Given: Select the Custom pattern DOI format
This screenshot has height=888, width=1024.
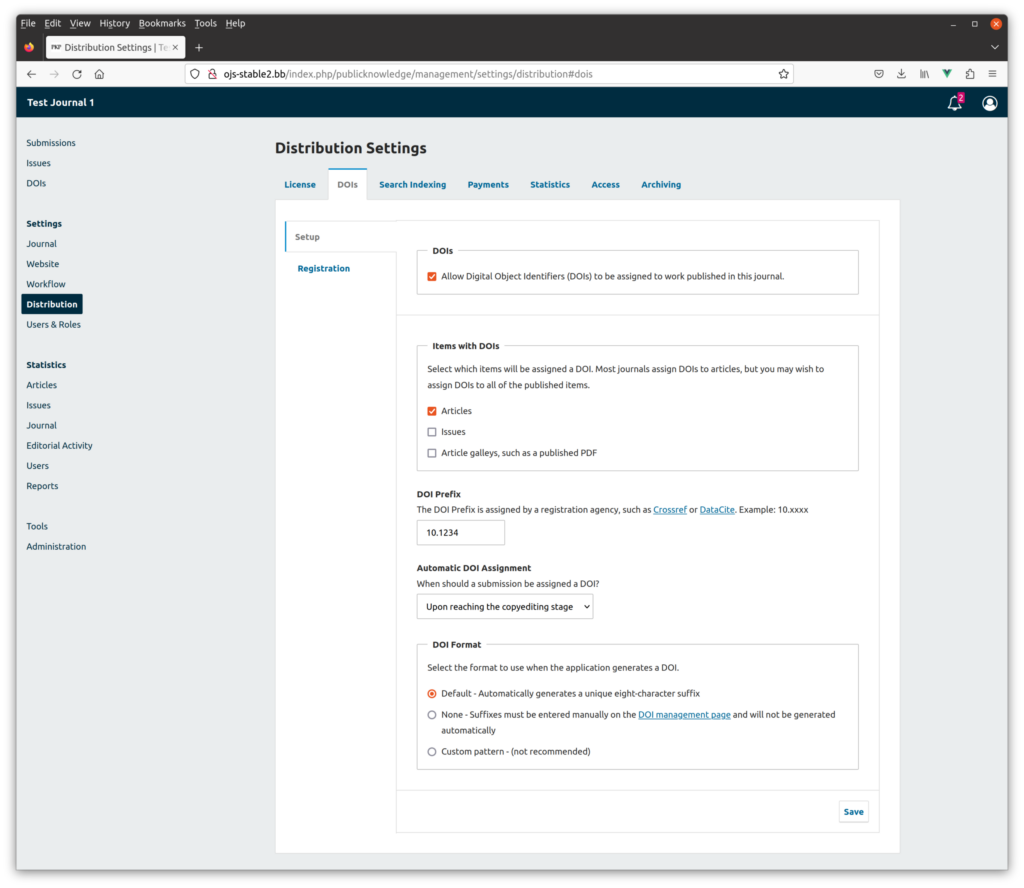Looking at the screenshot, I should (x=432, y=752).
